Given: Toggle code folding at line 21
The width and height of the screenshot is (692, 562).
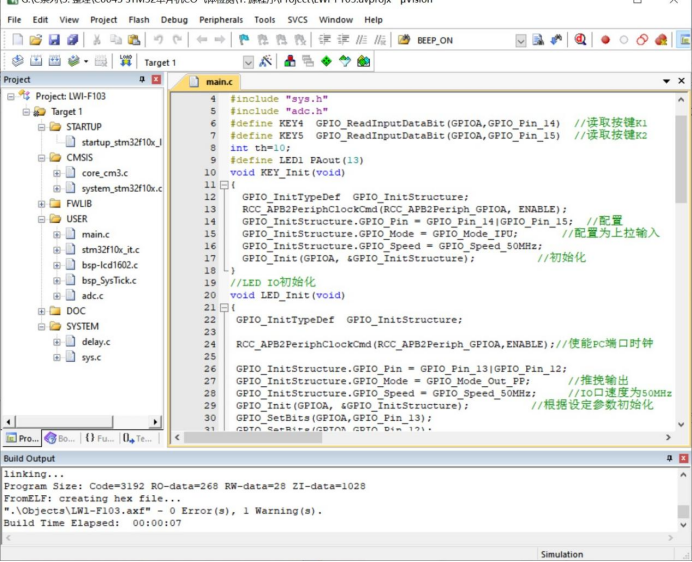Looking at the screenshot, I should [x=224, y=307].
